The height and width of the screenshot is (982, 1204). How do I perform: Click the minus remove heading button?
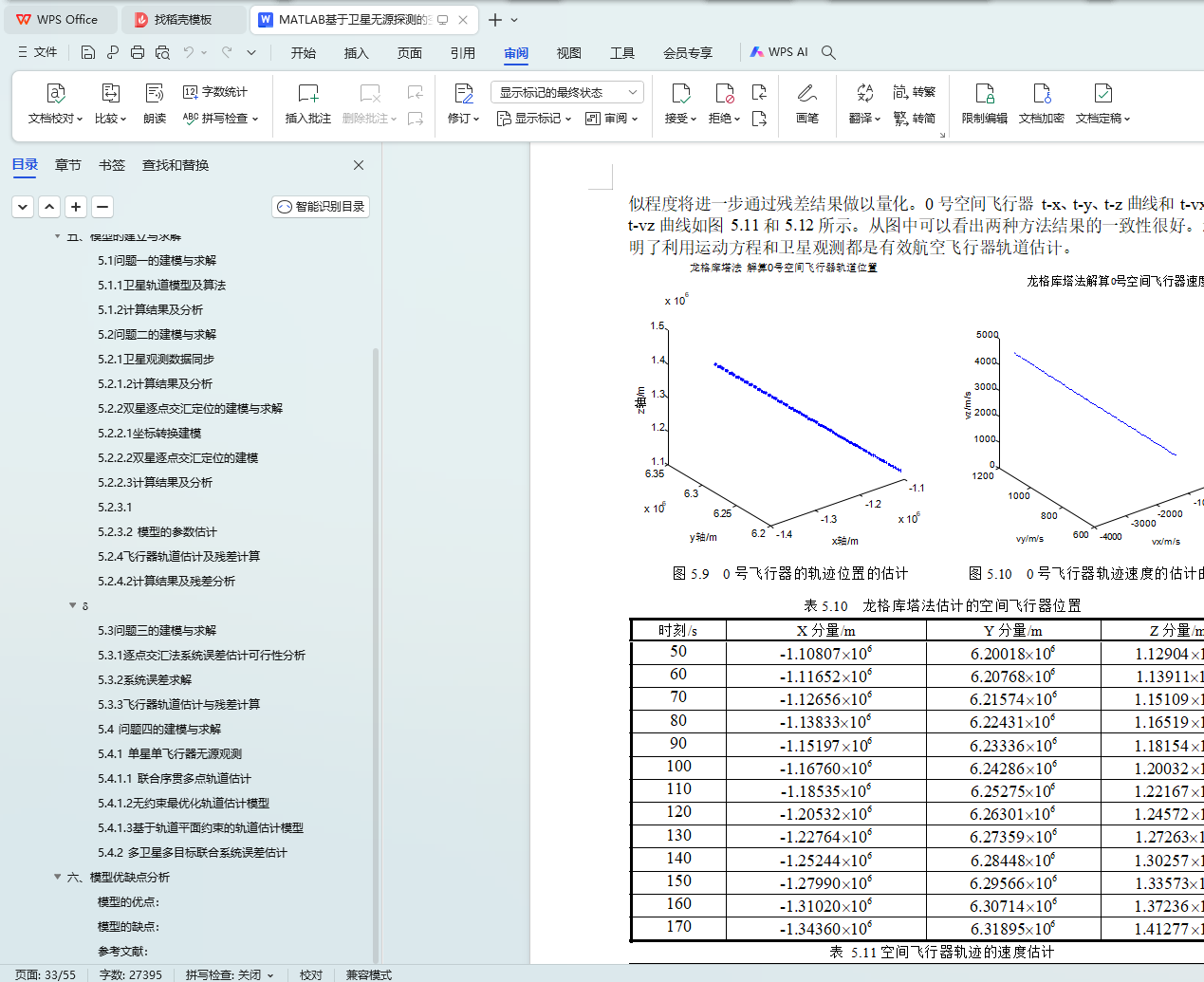[x=103, y=206]
